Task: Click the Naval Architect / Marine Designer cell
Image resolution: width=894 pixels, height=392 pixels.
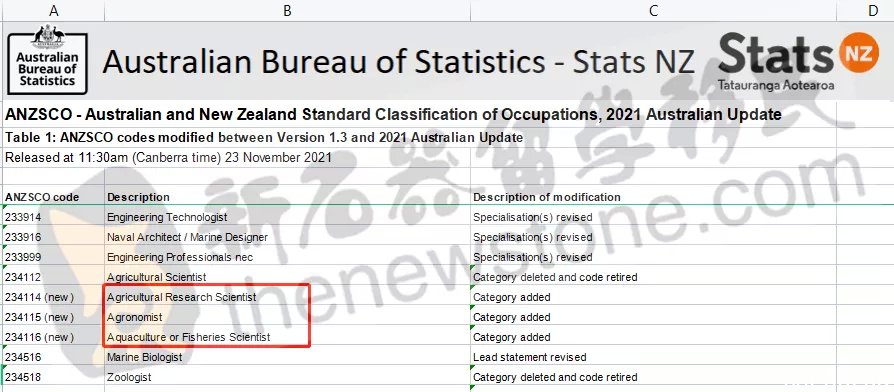Action: pyautogui.click(x=287, y=237)
